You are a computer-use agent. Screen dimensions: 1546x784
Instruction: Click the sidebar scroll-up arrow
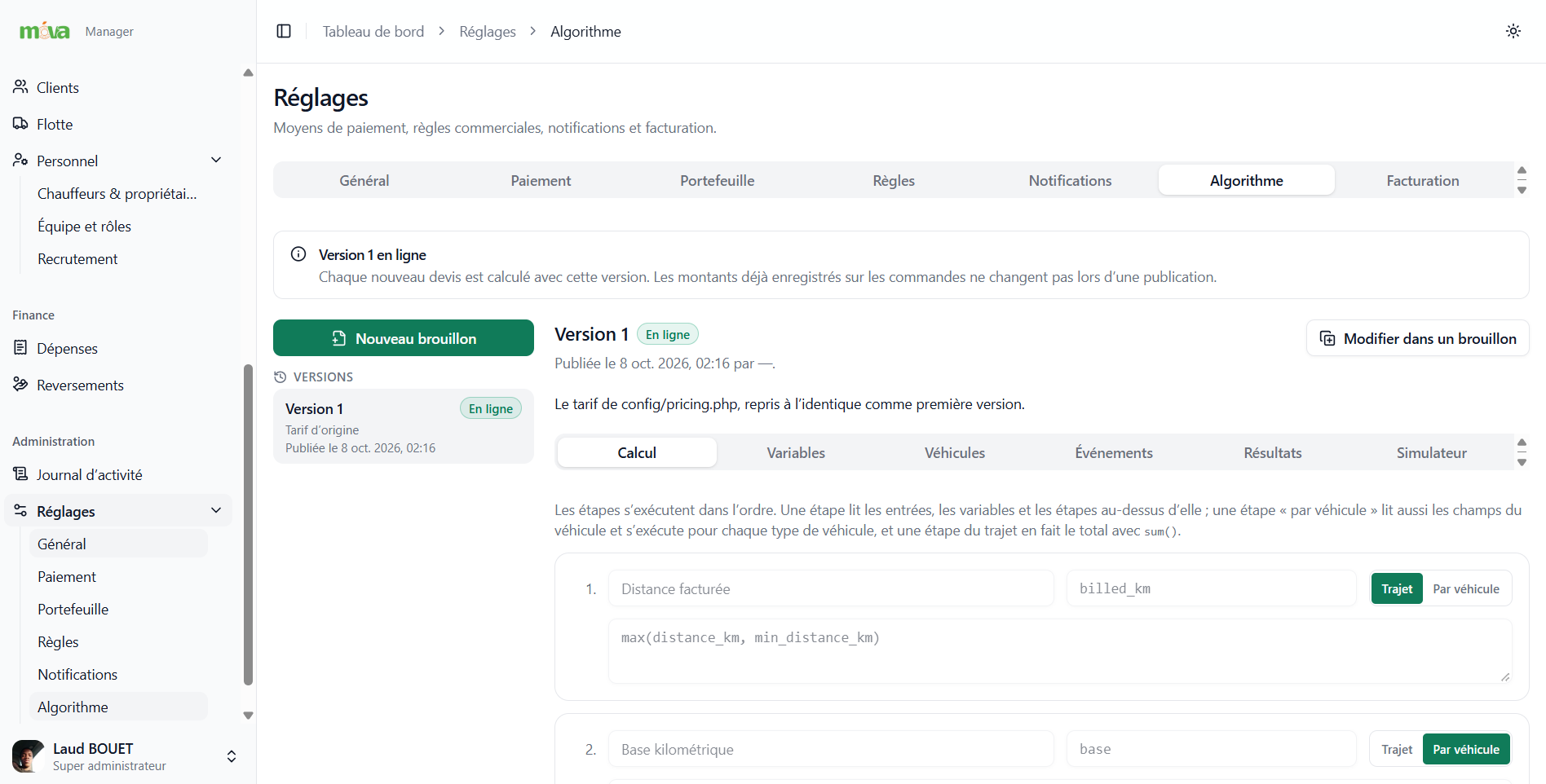click(x=249, y=73)
